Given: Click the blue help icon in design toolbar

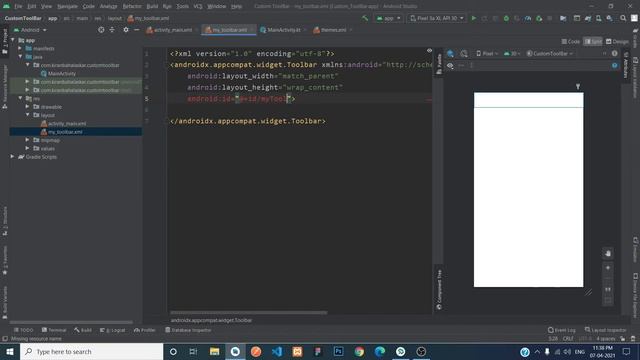Looking at the screenshot, I should click(x=615, y=65).
